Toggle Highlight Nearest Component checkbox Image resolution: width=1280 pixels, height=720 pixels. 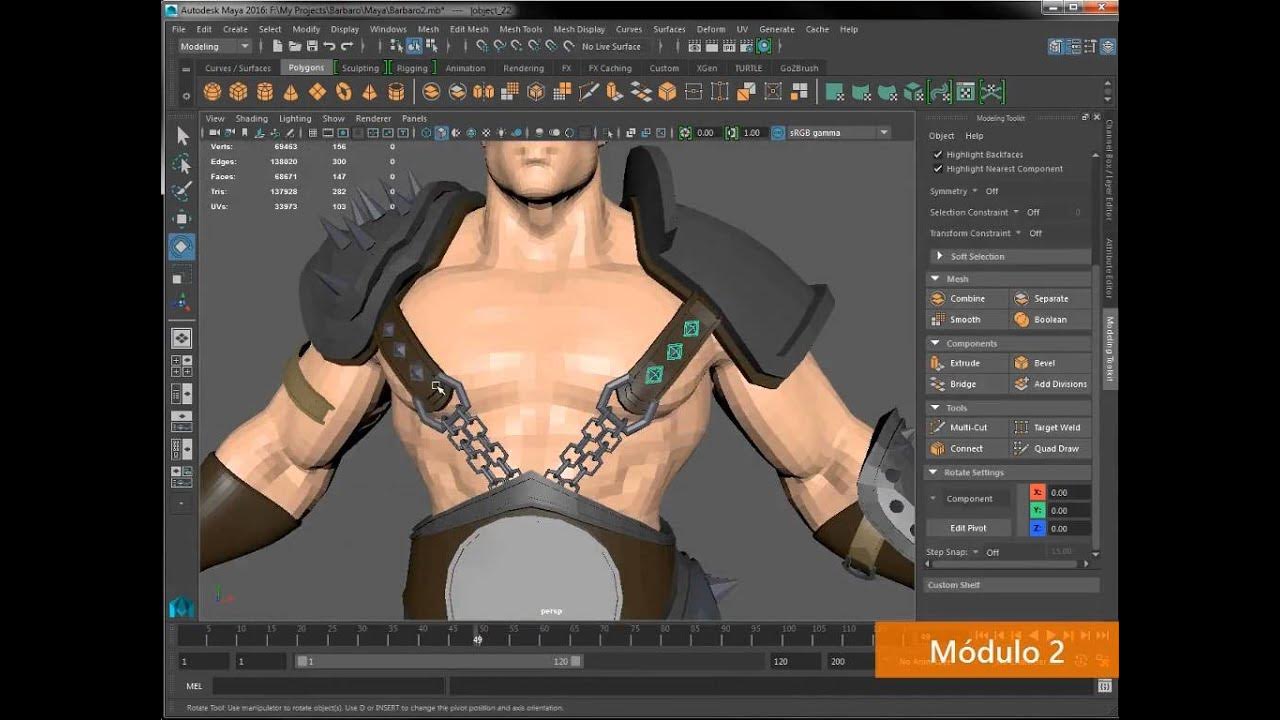point(938,169)
